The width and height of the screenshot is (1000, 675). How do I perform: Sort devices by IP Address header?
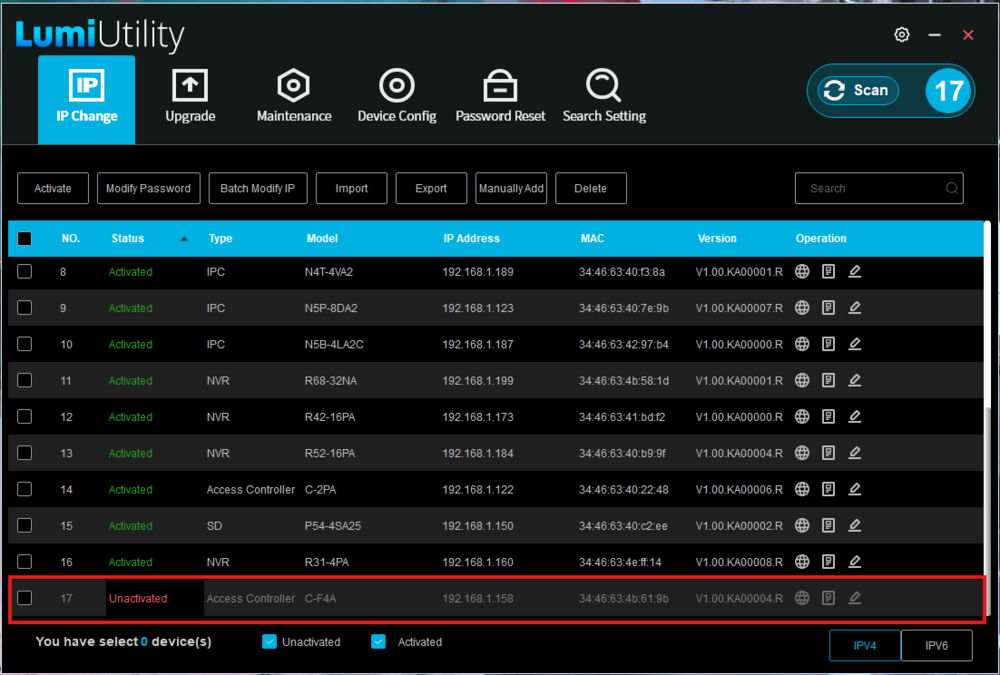[471, 238]
